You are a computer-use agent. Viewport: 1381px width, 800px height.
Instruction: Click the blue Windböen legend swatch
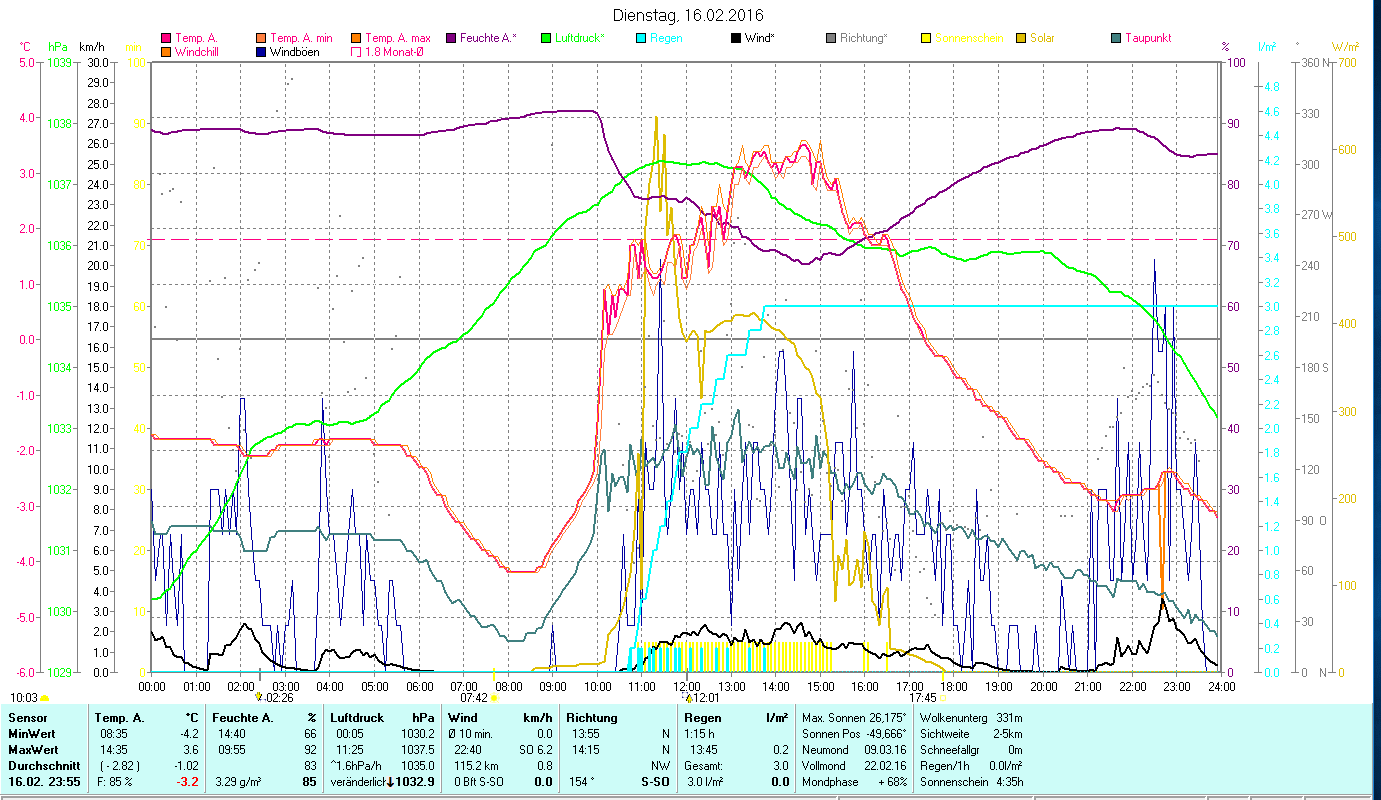262,52
